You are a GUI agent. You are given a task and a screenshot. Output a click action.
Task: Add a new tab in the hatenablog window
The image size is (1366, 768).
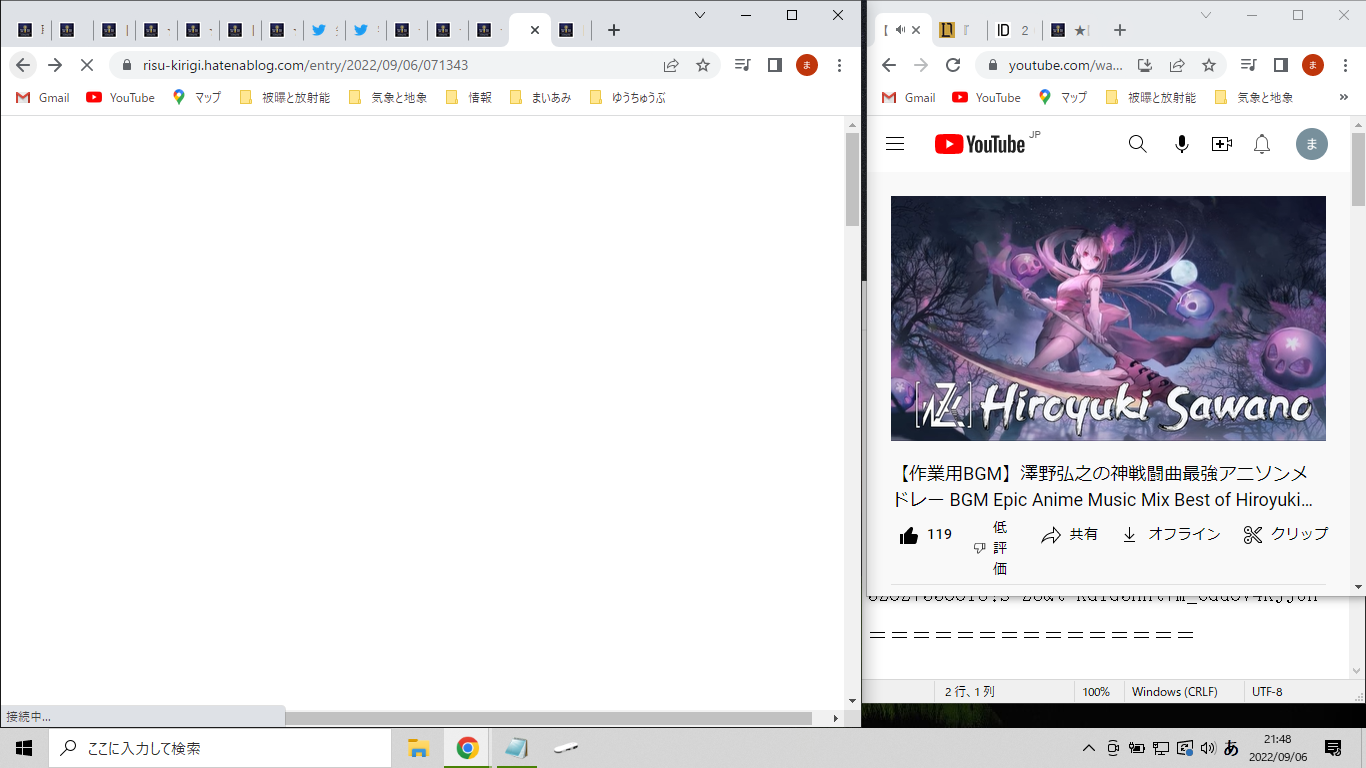[614, 30]
